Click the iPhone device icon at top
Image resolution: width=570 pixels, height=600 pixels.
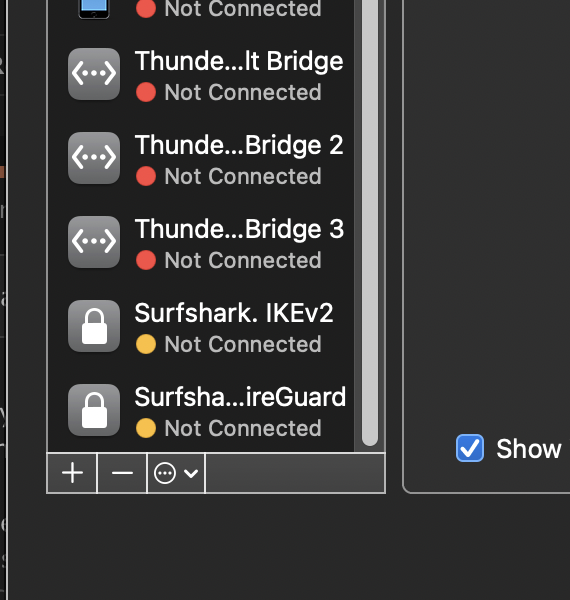pyautogui.click(x=94, y=9)
